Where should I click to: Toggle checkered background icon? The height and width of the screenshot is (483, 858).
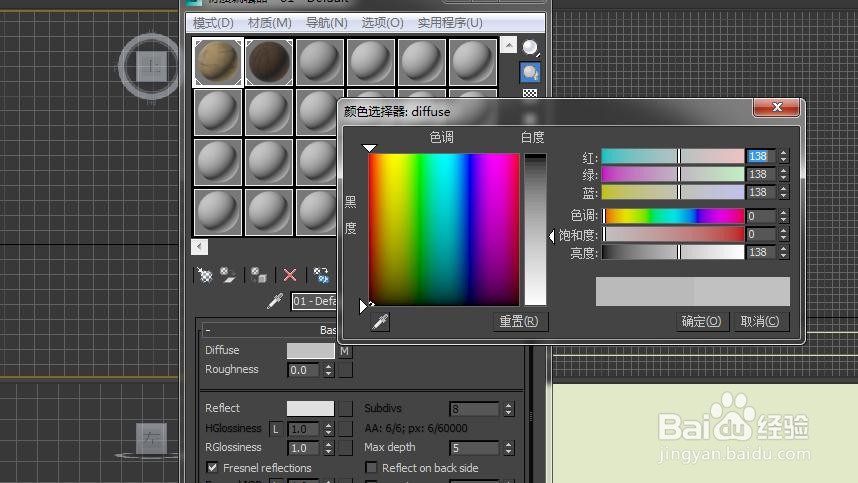(x=530, y=93)
